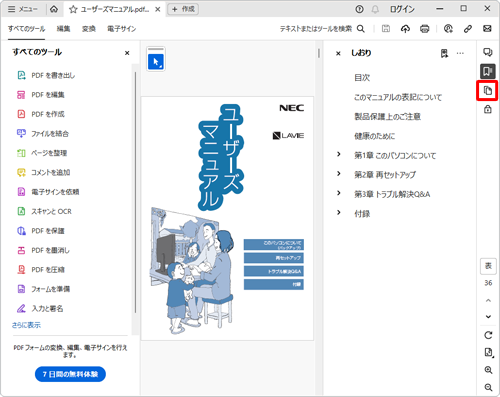Screen dimensions: 500x397
Task: Select ファイルを結合 tool
Action: pyautogui.click(x=43, y=134)
